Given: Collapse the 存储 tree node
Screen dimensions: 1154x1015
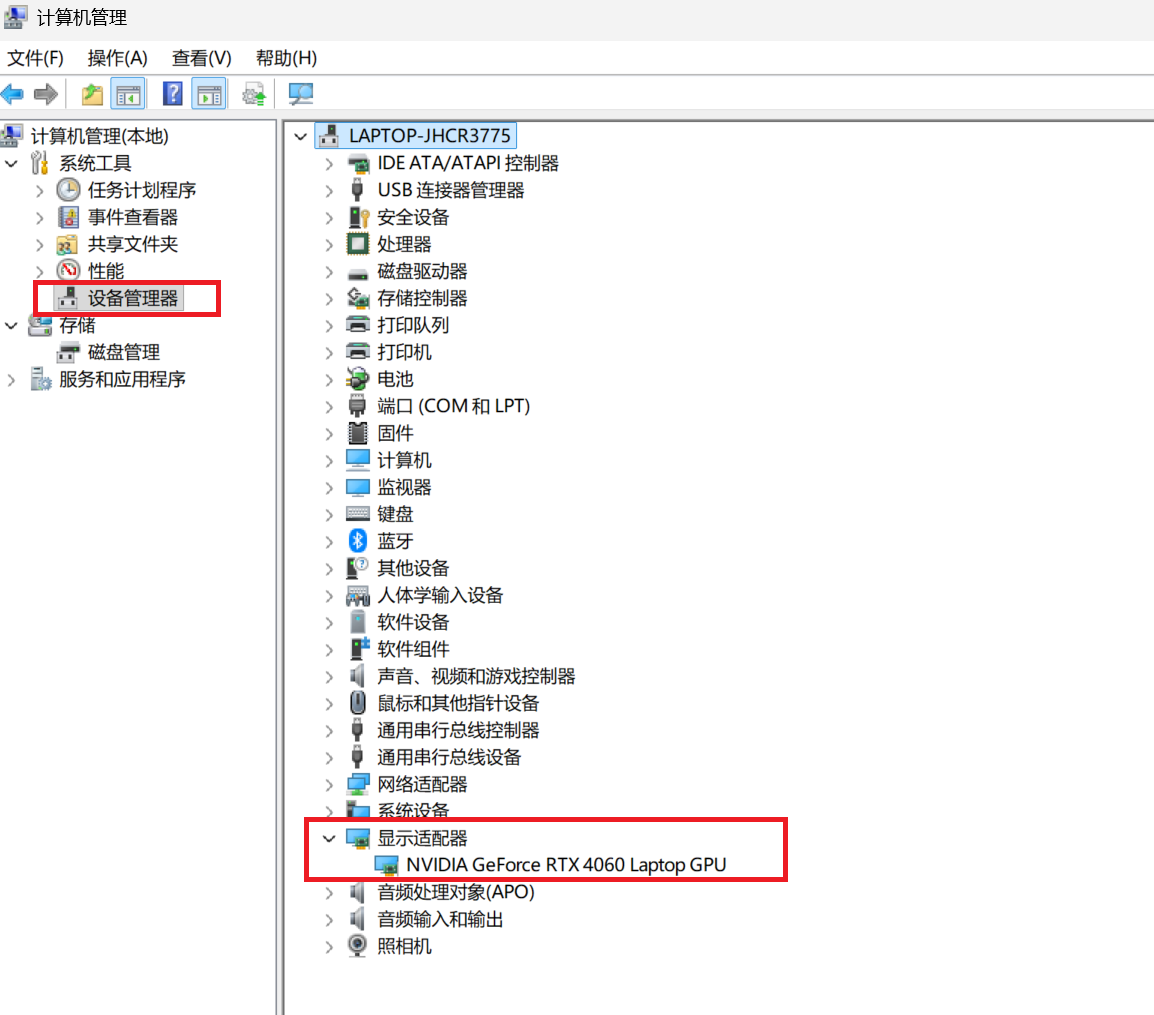Looking at the screenshot, I should pos(12,325).
